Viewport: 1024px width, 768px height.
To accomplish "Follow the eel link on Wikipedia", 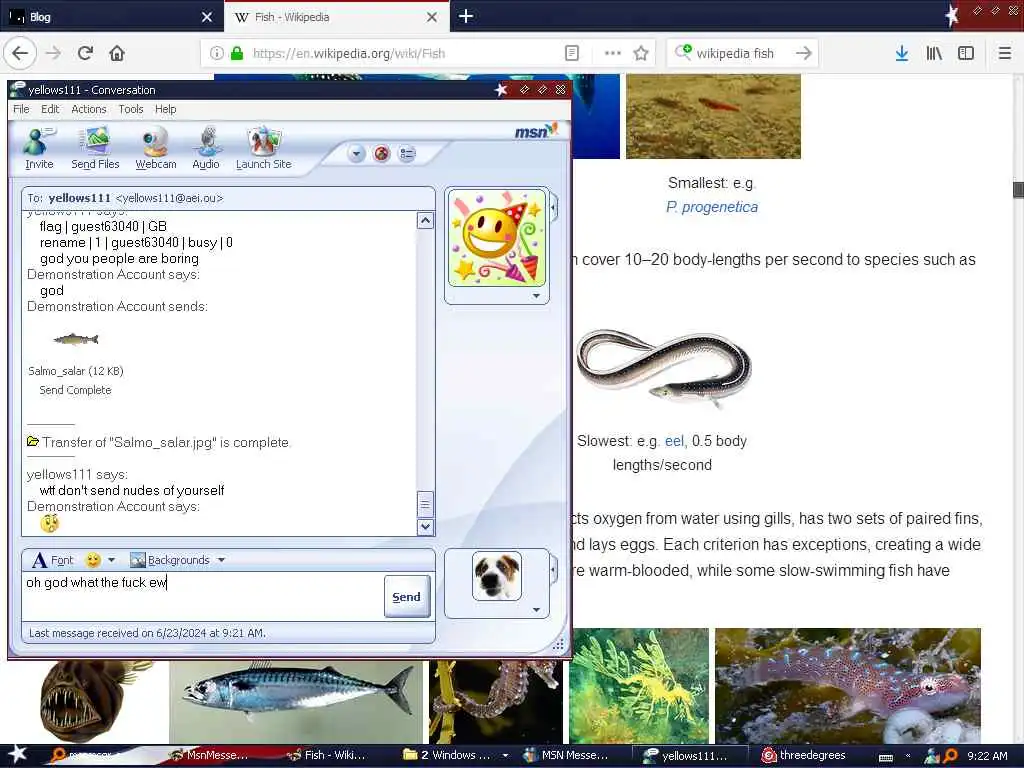I will tap(674, 441).
